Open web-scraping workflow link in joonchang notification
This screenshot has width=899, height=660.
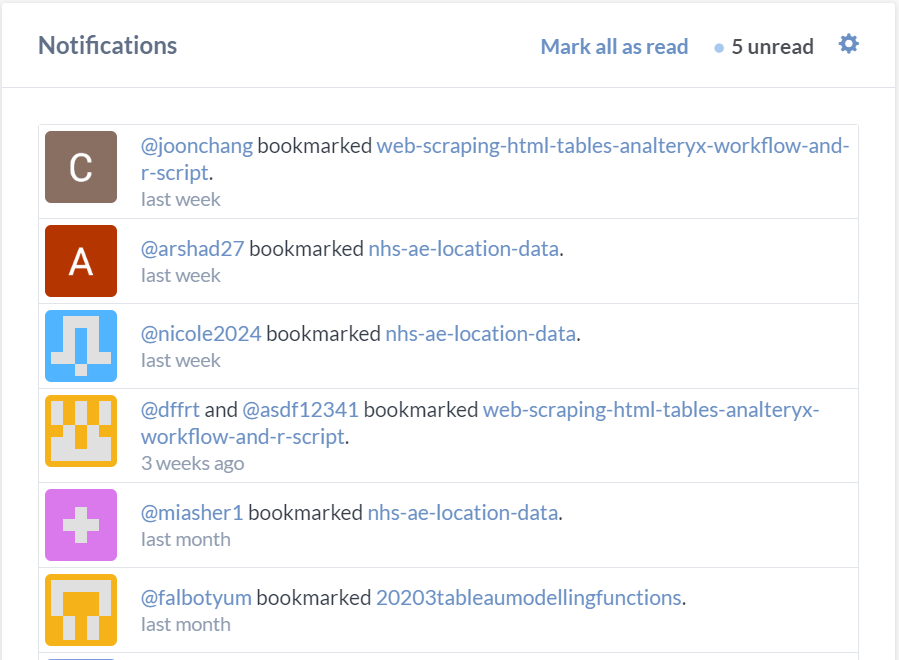[x=612, y=146]
